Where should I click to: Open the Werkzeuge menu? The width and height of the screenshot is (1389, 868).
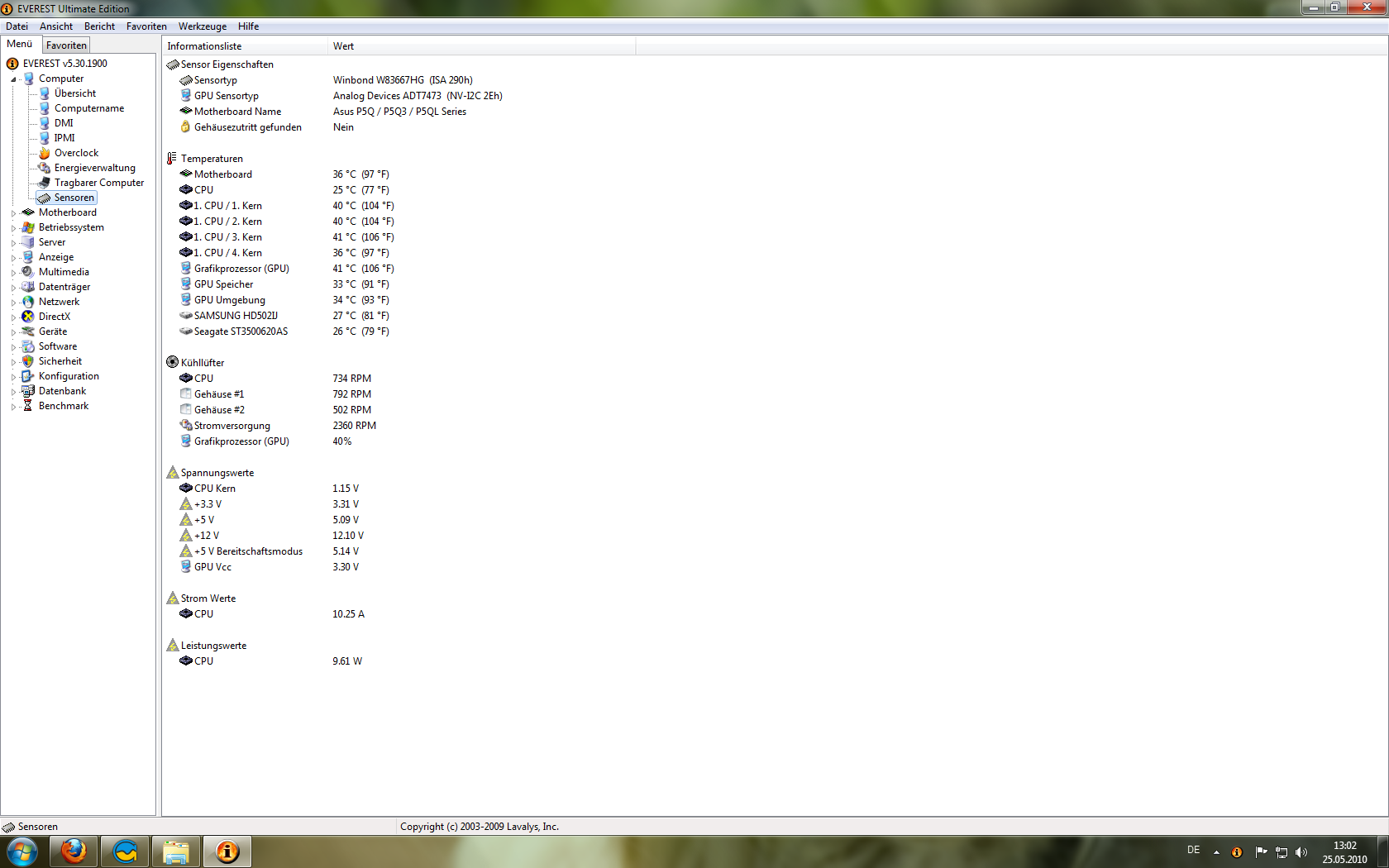[203, 26]
